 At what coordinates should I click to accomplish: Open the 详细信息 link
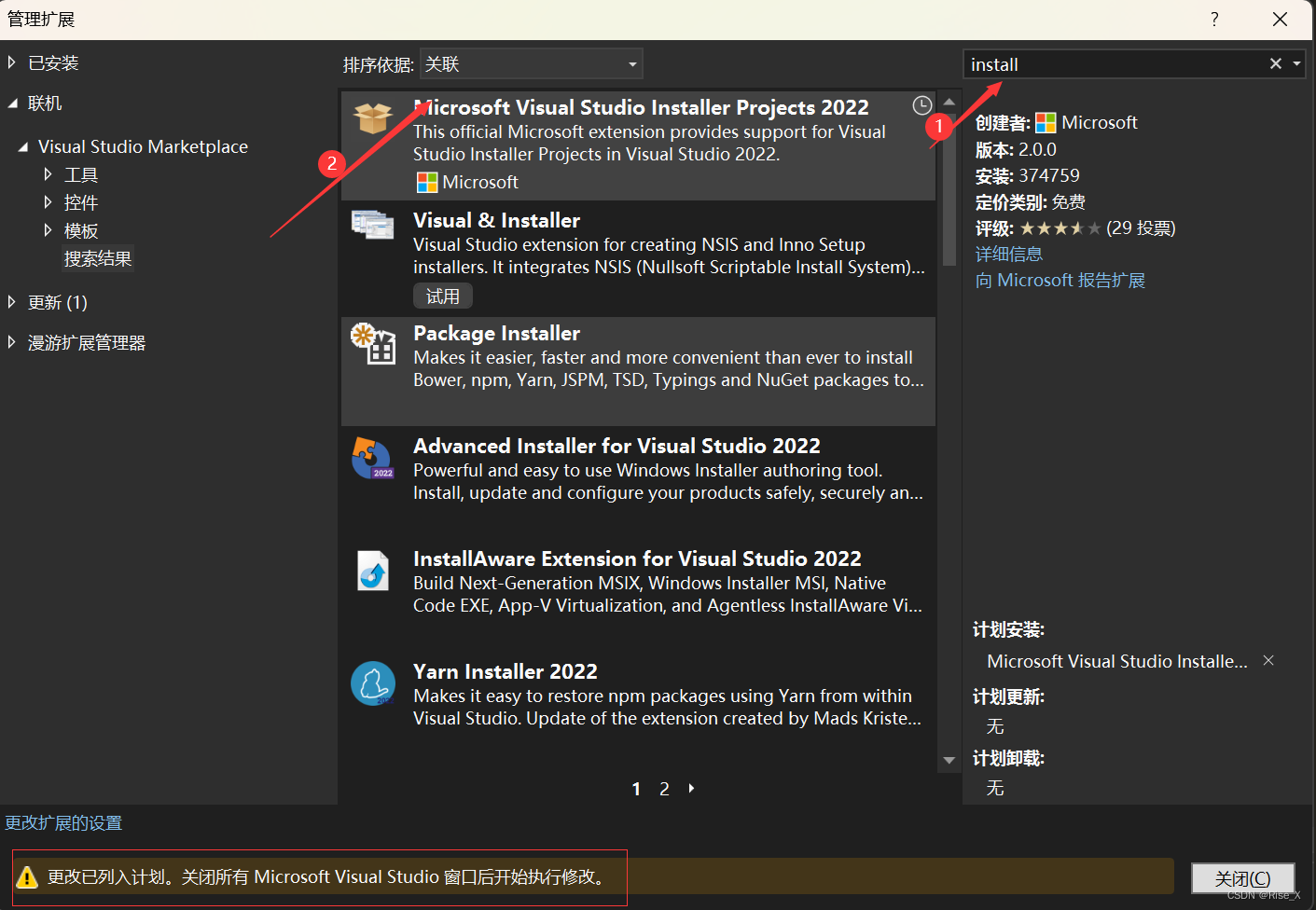coord(1008,254)
